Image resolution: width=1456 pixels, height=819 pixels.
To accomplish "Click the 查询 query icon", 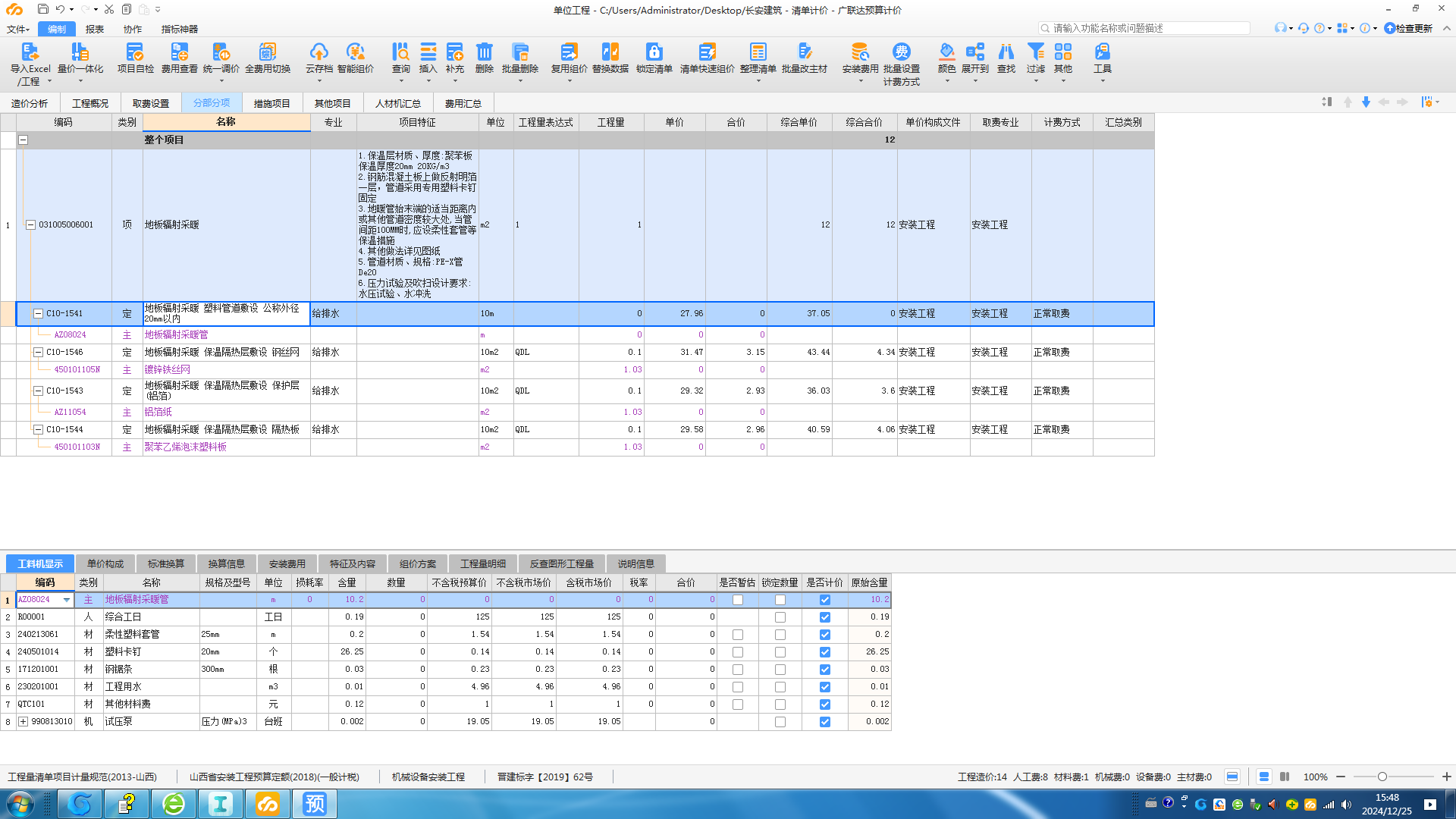I will pos(400,52).
